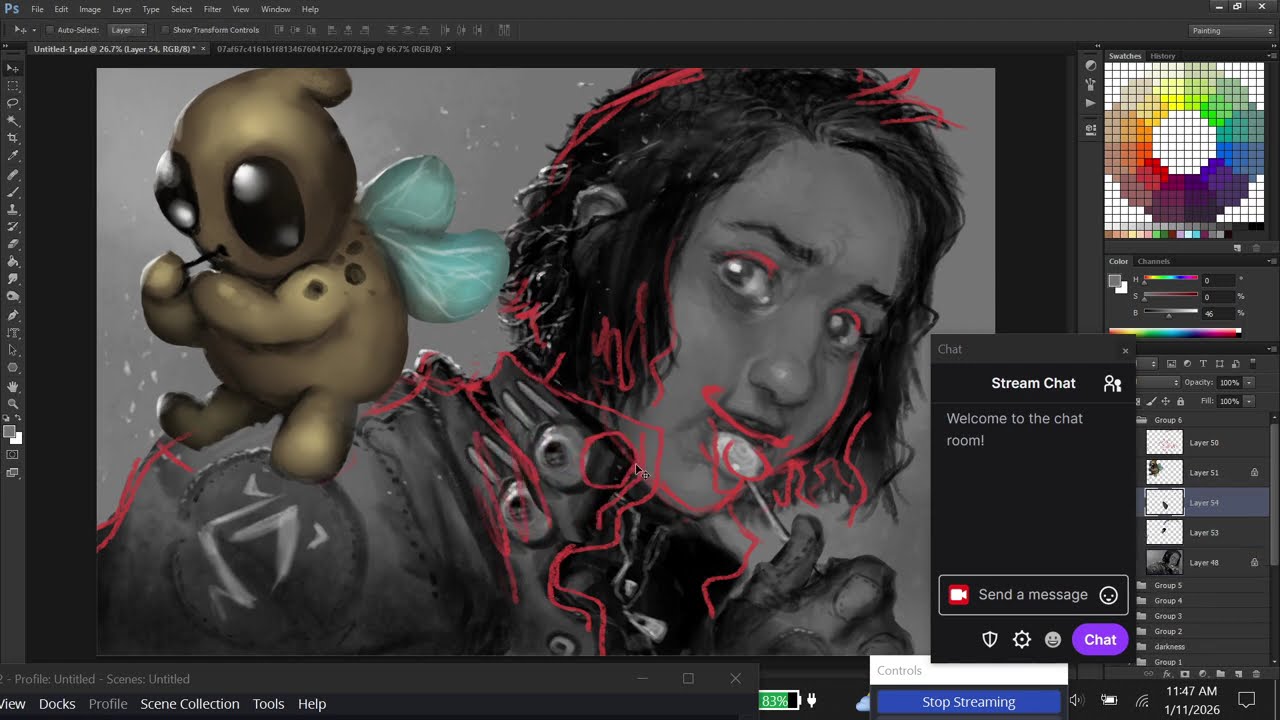Image resolution: width=1280 pixels, height=720 pixels.
Task: Select the Lasso tool
Action: [13, 103]
